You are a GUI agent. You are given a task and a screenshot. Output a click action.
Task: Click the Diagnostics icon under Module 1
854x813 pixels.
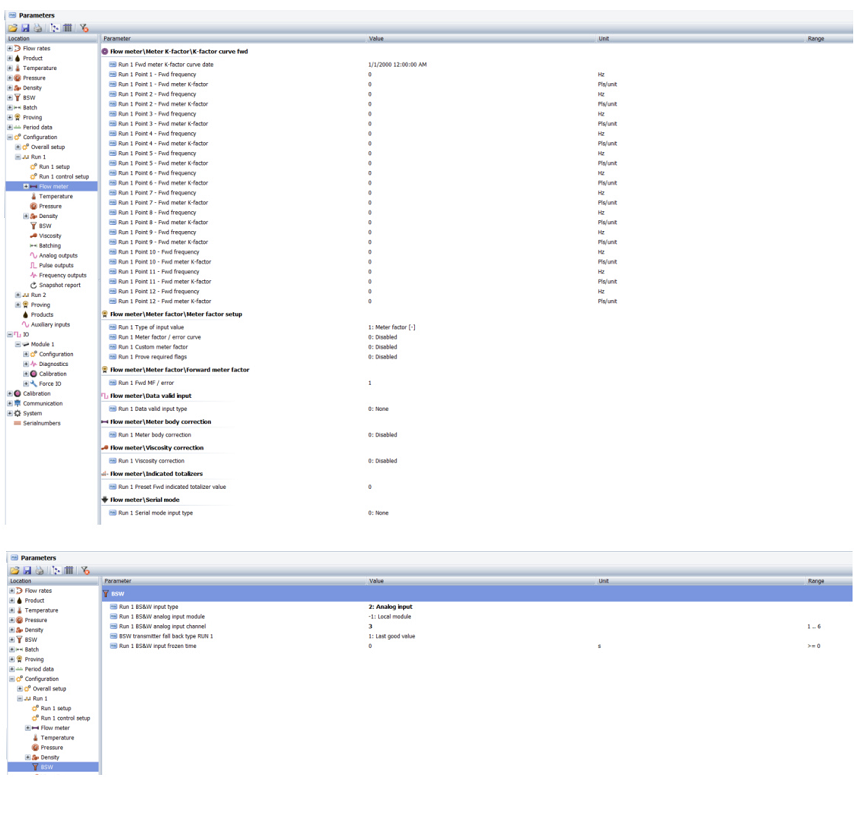point(33,364)
